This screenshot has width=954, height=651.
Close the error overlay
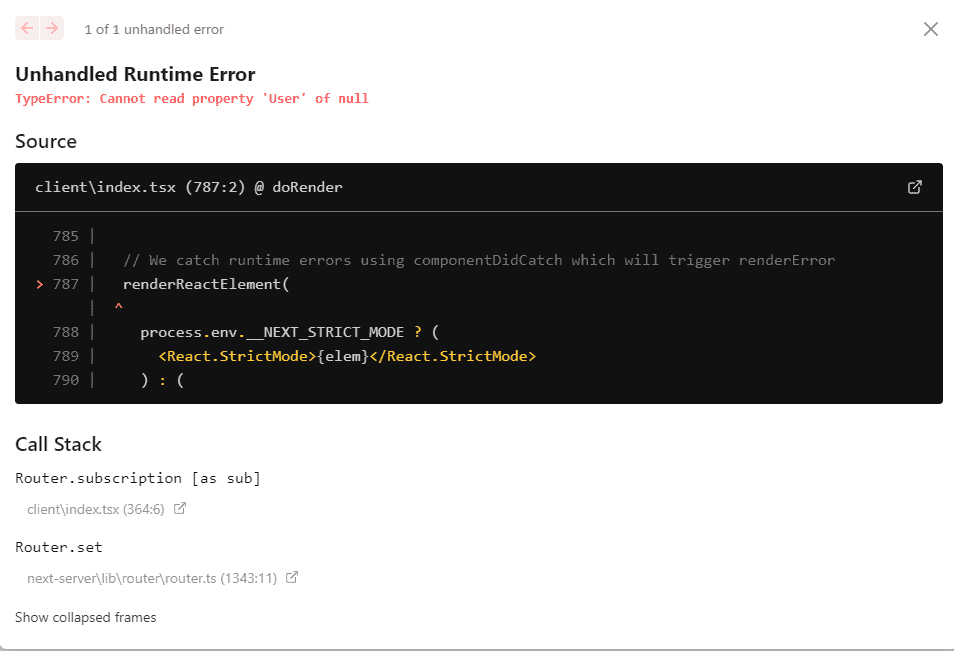(930, 29)
